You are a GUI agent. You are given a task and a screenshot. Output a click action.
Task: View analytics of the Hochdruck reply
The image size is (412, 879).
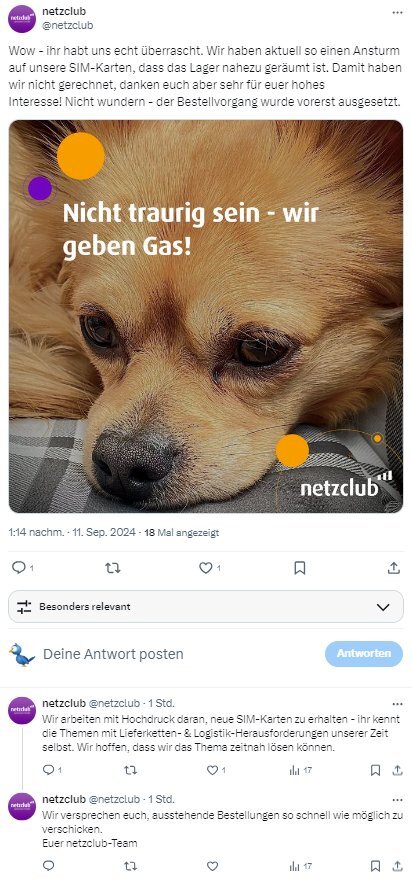294,770
